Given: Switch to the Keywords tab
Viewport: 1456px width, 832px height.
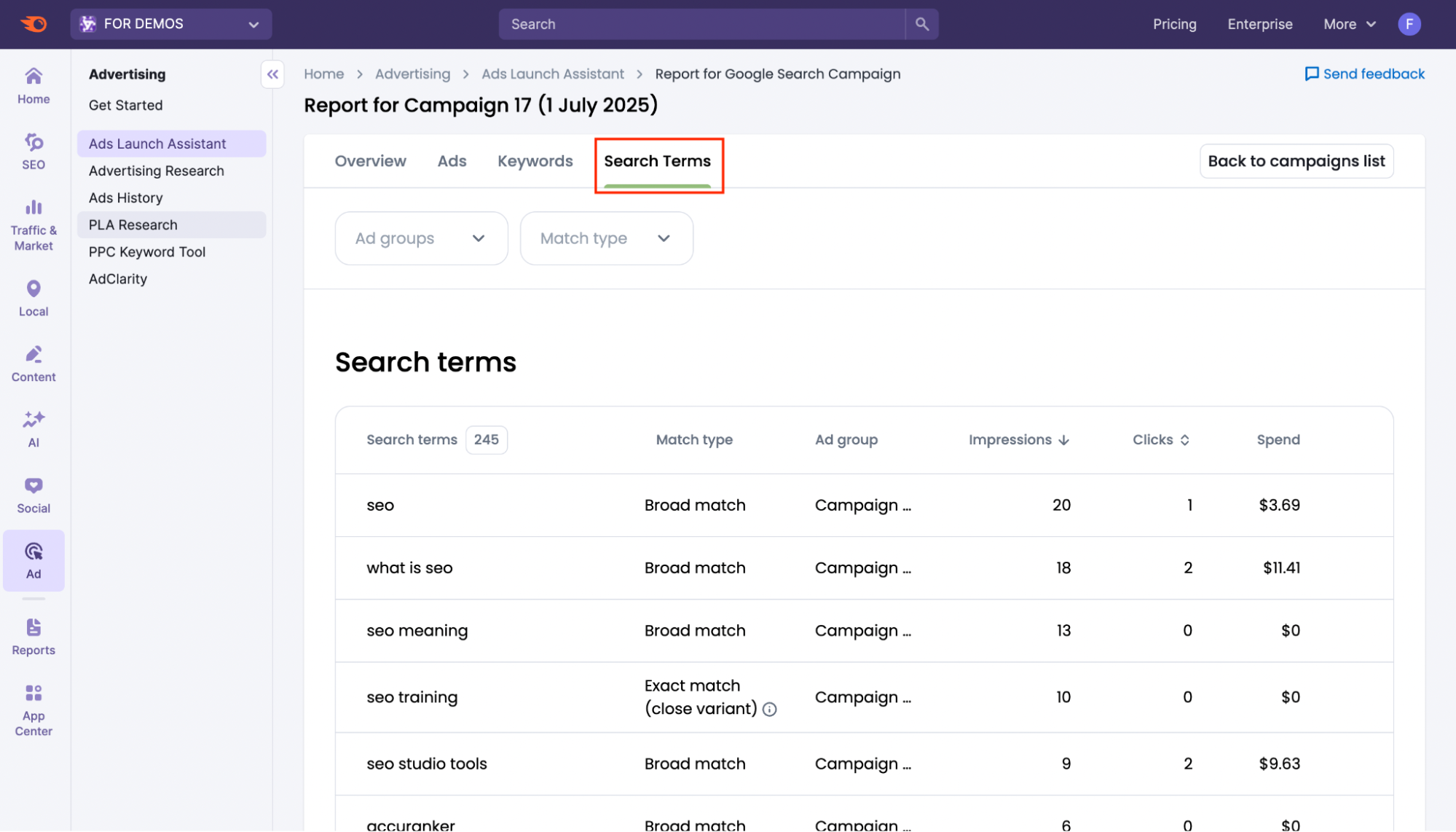Looking at the screenshot, I should [535, 161].
